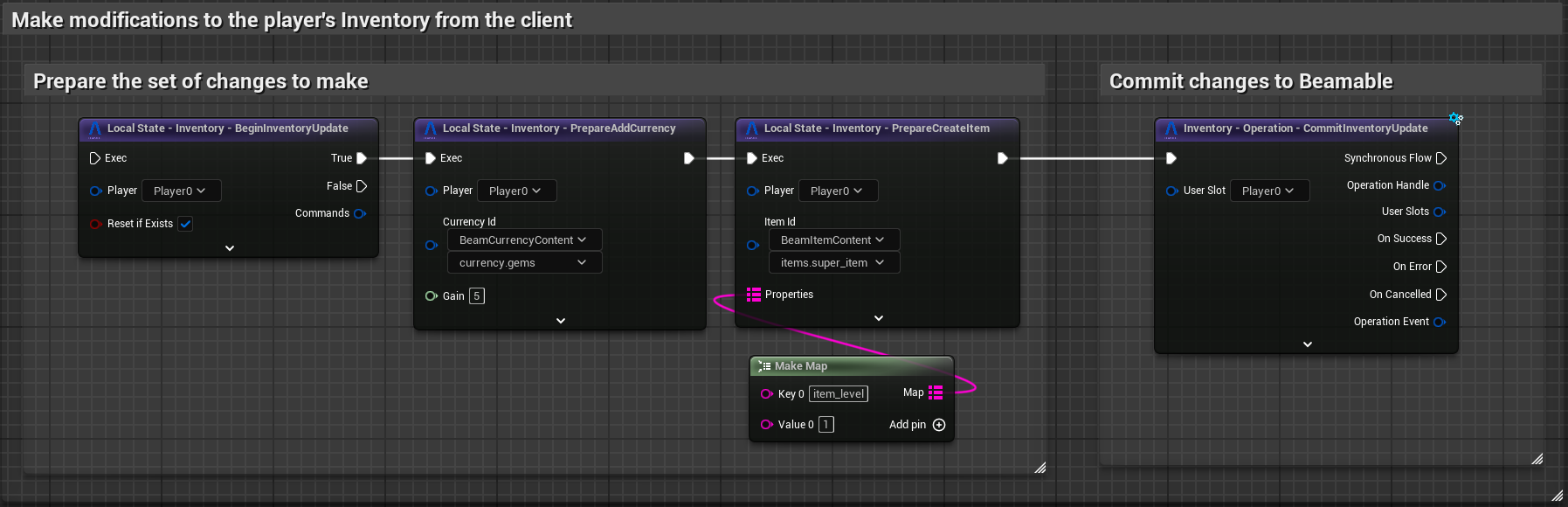Image resolution: width=1568 pixels, height=507 pixels.
Task: Click the Key 0 item_level text field
Action: pyautogui.click(x=838, y=394)
